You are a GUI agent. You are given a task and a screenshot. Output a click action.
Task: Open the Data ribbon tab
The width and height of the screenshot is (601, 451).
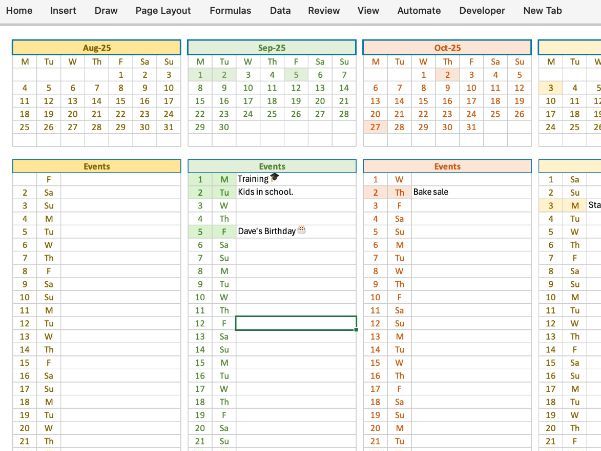pyautogui.click(x=280, y=11)
